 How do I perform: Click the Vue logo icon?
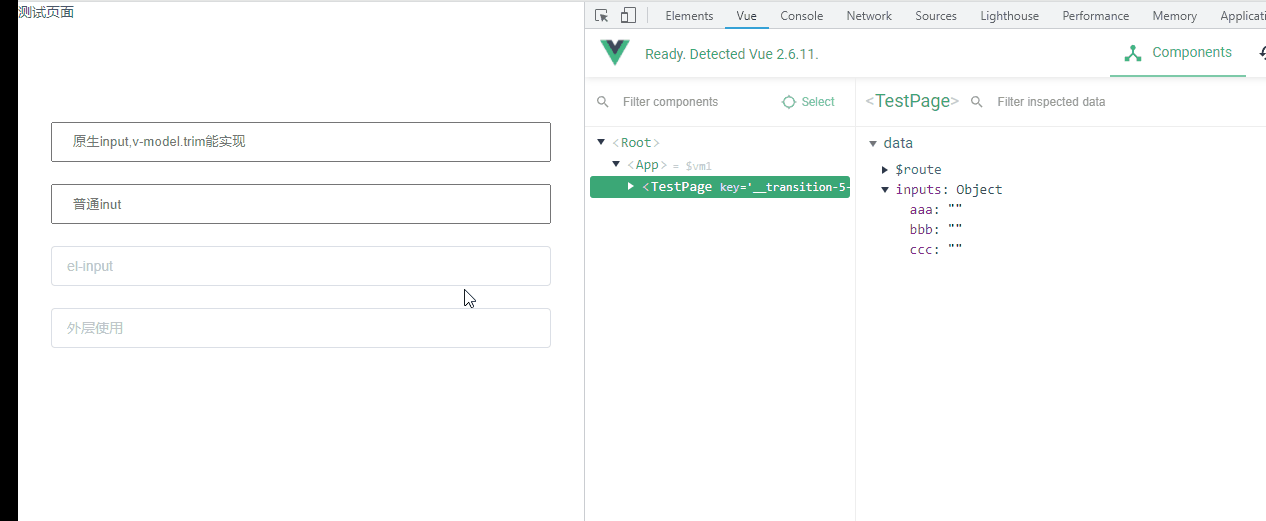tap(615, 53)
